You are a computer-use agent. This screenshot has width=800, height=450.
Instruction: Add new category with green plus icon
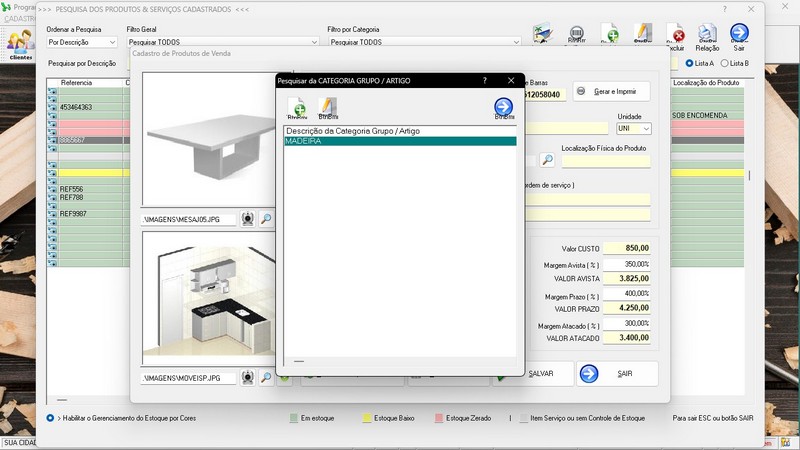click(x=297, y=108)
